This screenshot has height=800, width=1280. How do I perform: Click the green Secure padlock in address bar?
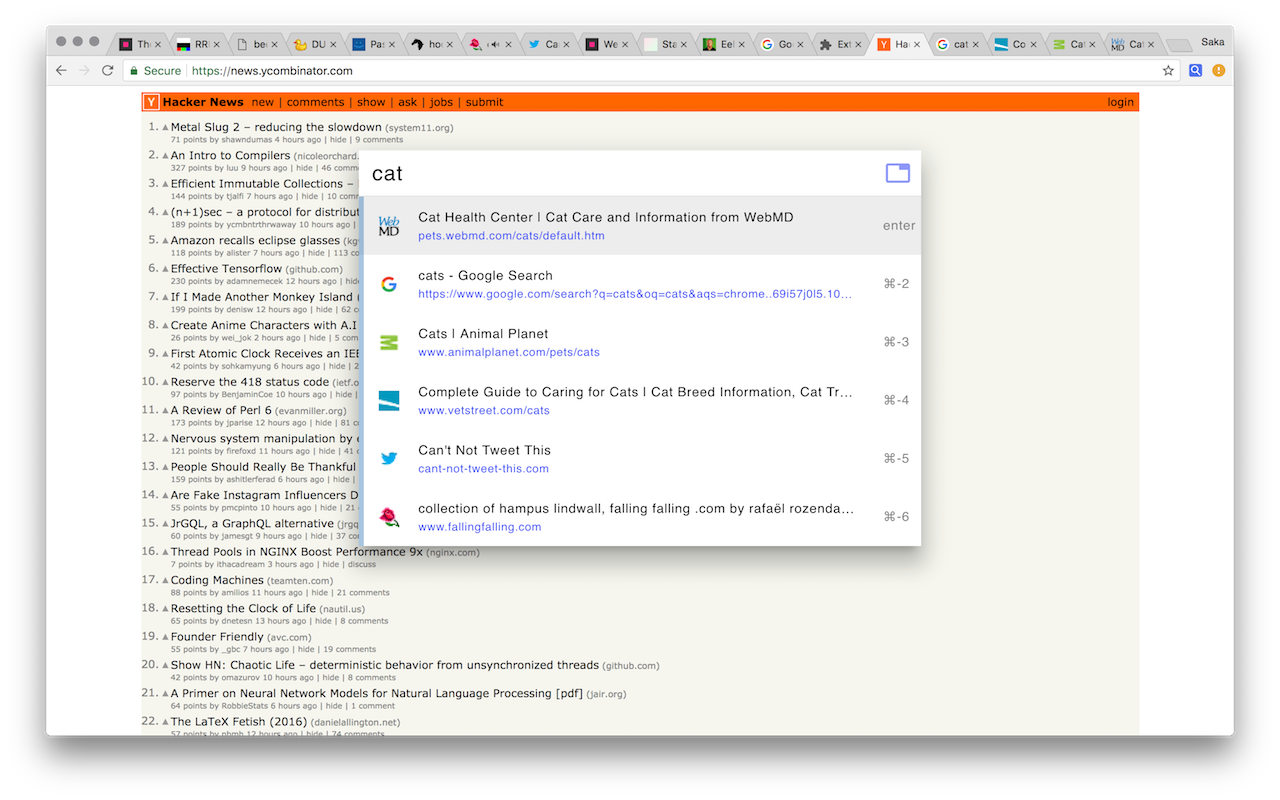[132, 71]
